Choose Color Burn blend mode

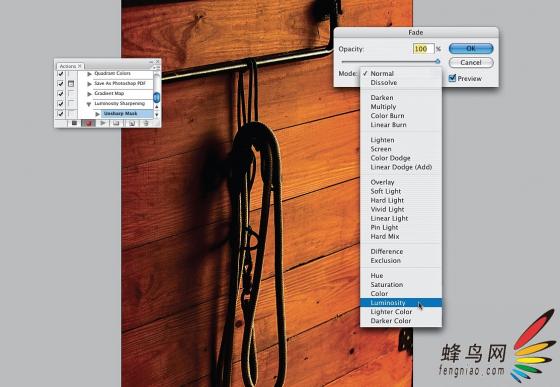[401, 116]
